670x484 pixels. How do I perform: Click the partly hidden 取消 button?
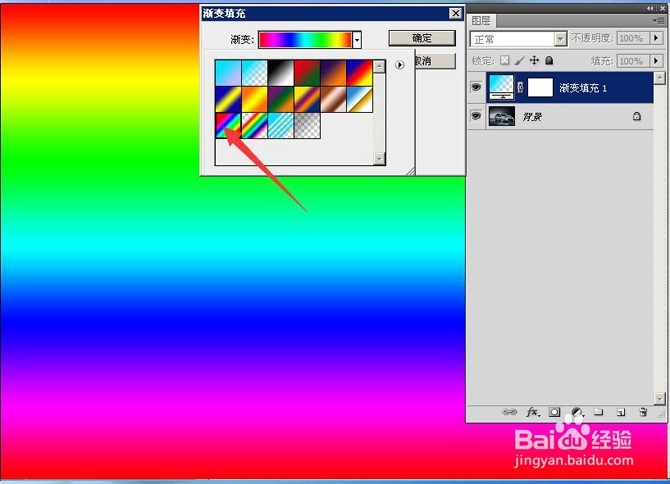pos(435,61)
